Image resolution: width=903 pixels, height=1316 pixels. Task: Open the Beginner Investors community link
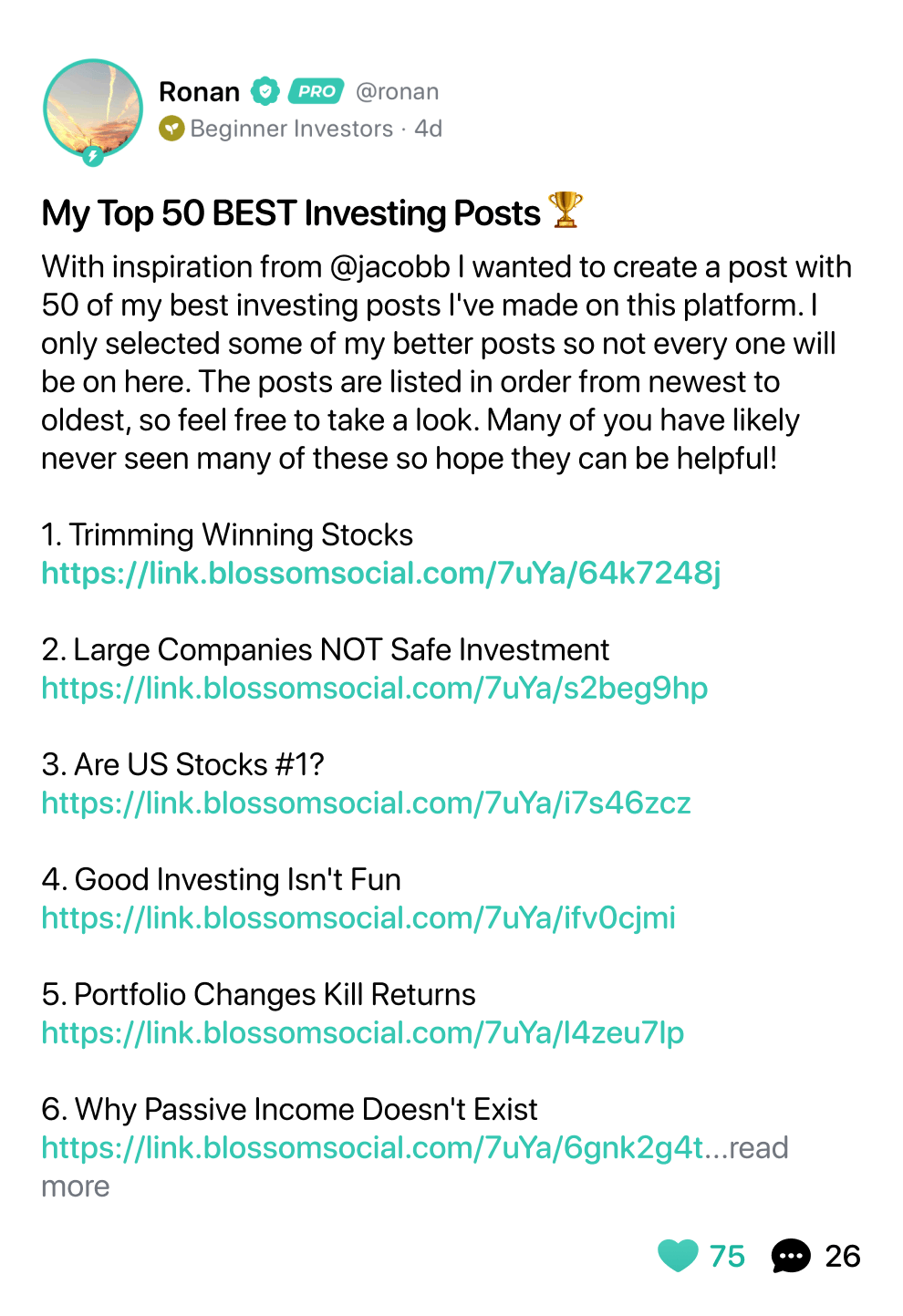292,129
